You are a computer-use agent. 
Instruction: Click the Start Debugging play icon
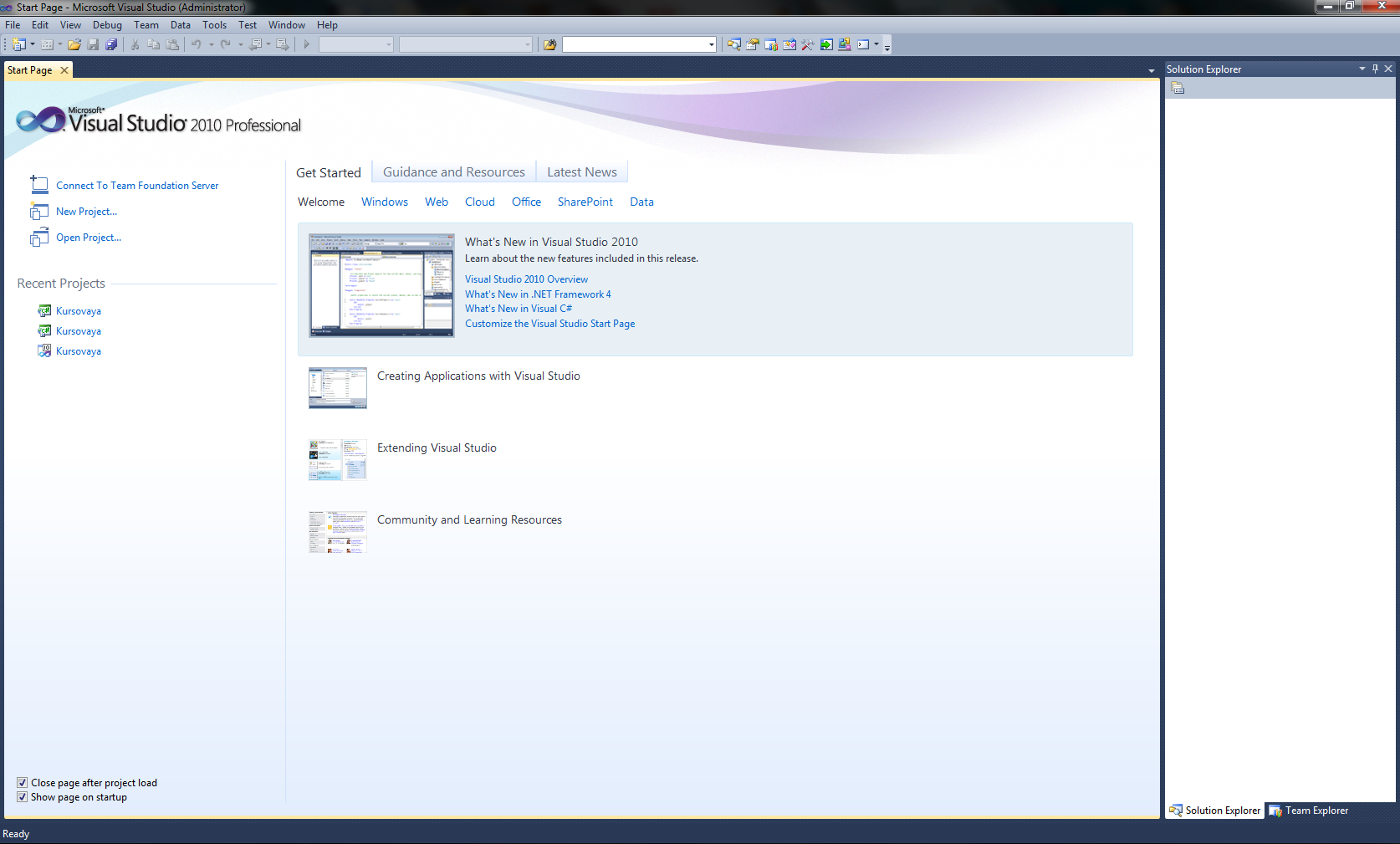tap(307, 44)
